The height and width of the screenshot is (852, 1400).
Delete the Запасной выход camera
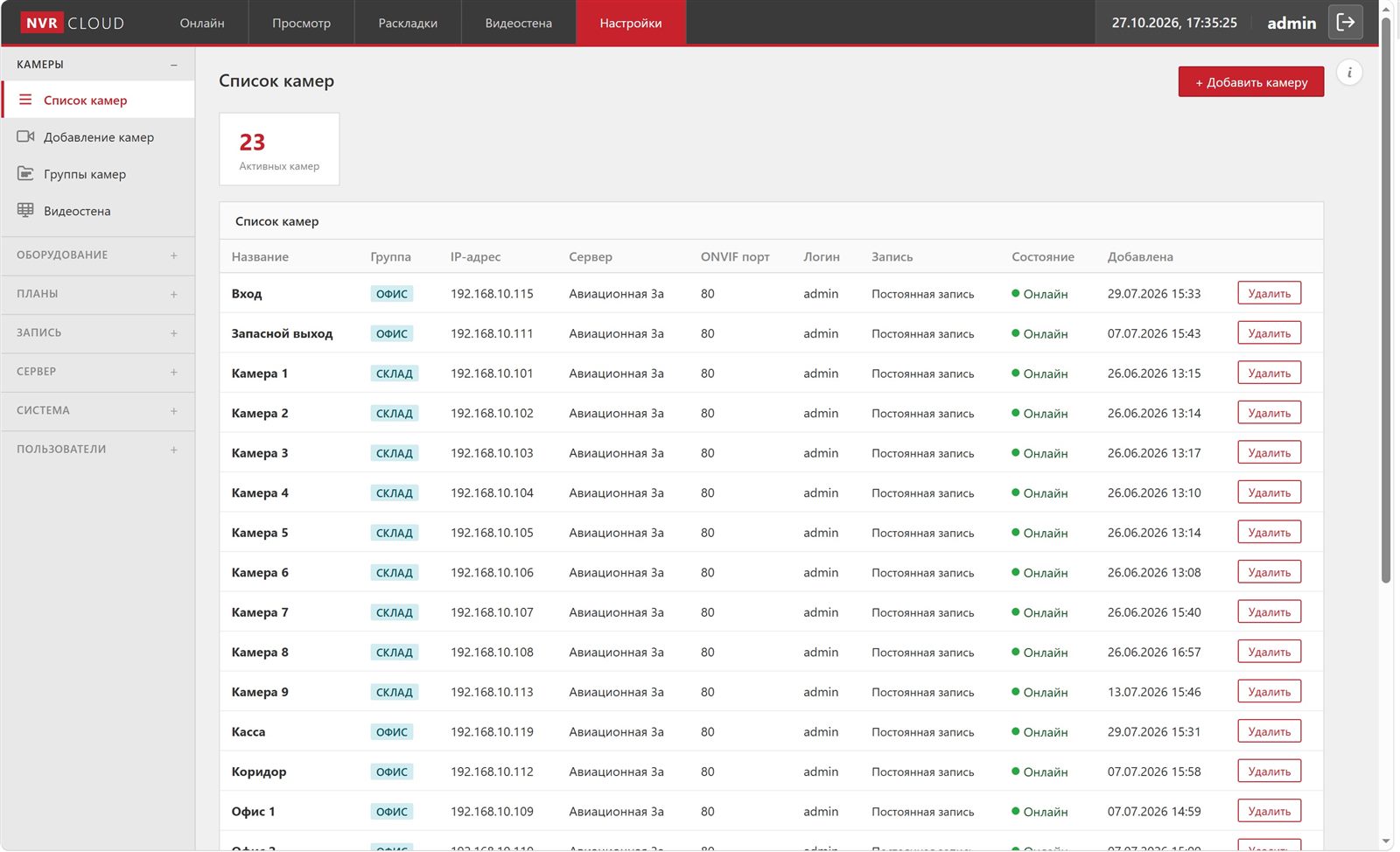click(x=1269, y=333)
